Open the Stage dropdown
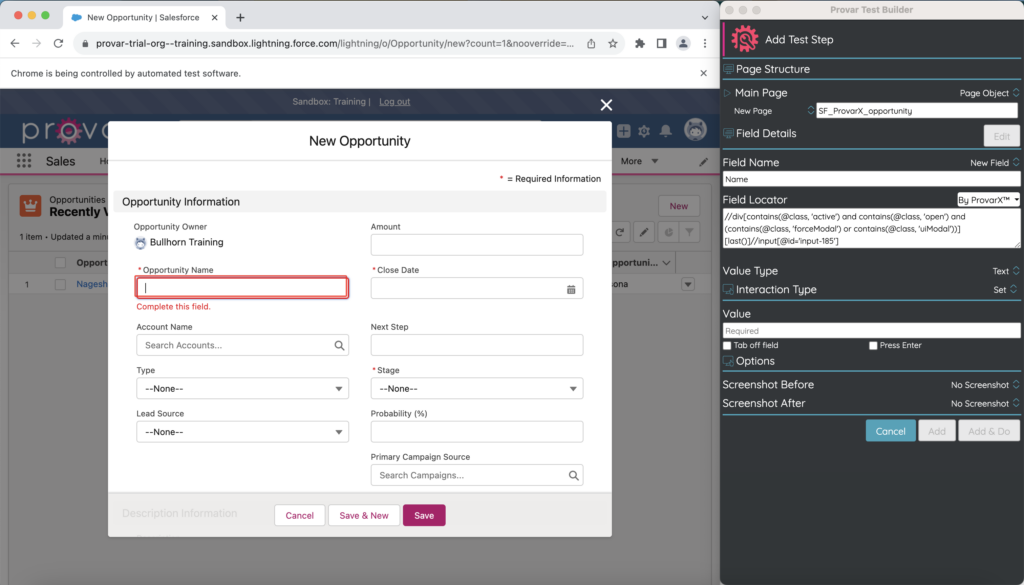The image size is (1024, 585). point(477,389)
